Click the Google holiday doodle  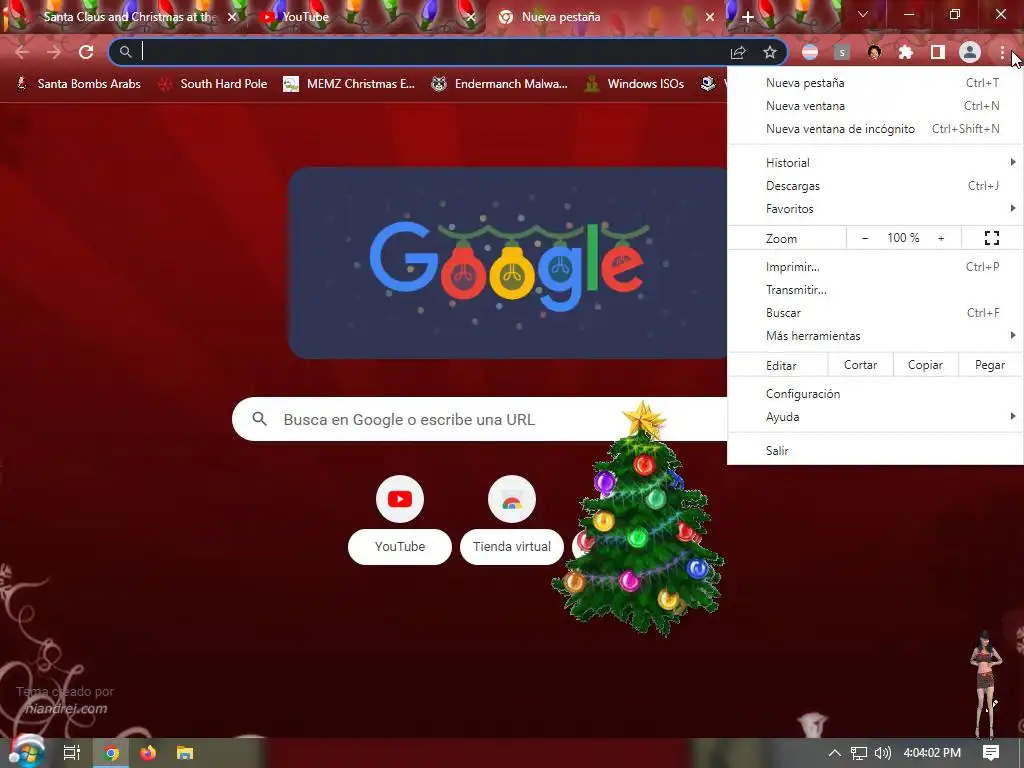pyautogui.click(x=508, y=263)
